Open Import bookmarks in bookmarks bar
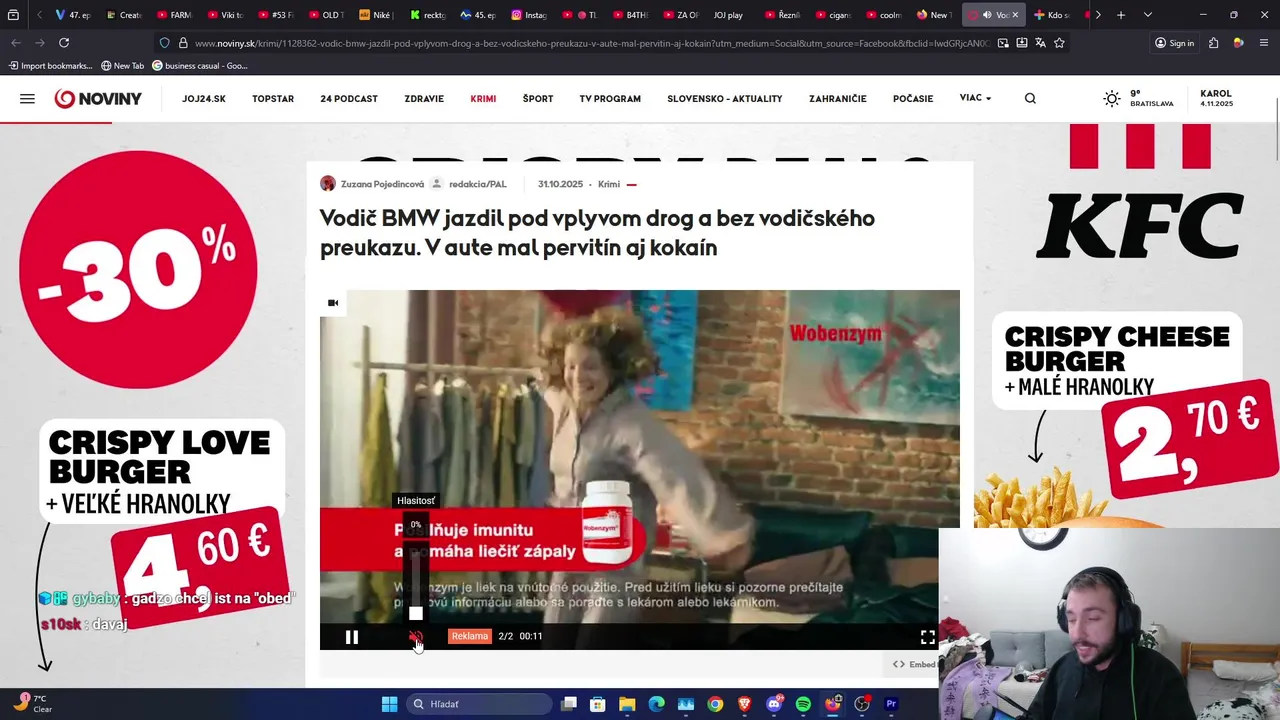This screenshot has width=1280, height=720. [50, 66]
